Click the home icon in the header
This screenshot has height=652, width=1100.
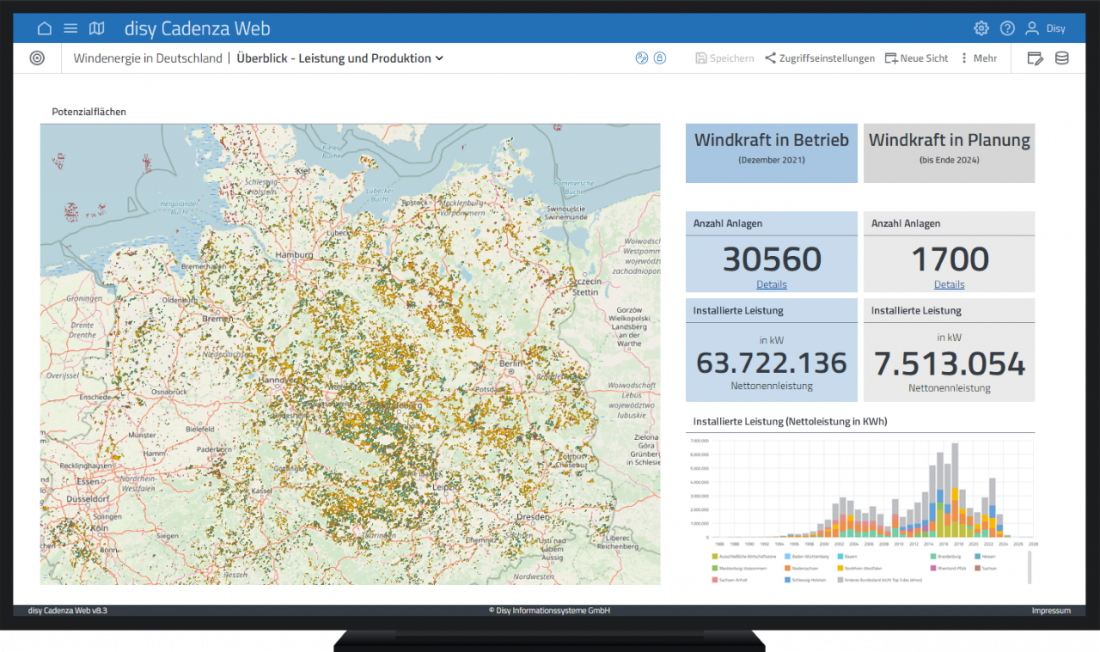coord(44,28)
